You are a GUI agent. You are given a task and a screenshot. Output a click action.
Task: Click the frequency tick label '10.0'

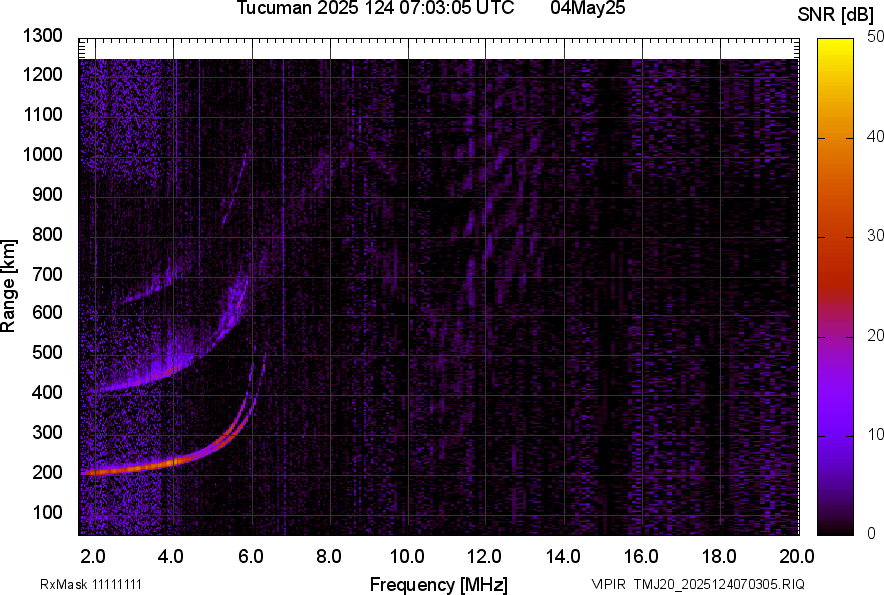407,557
